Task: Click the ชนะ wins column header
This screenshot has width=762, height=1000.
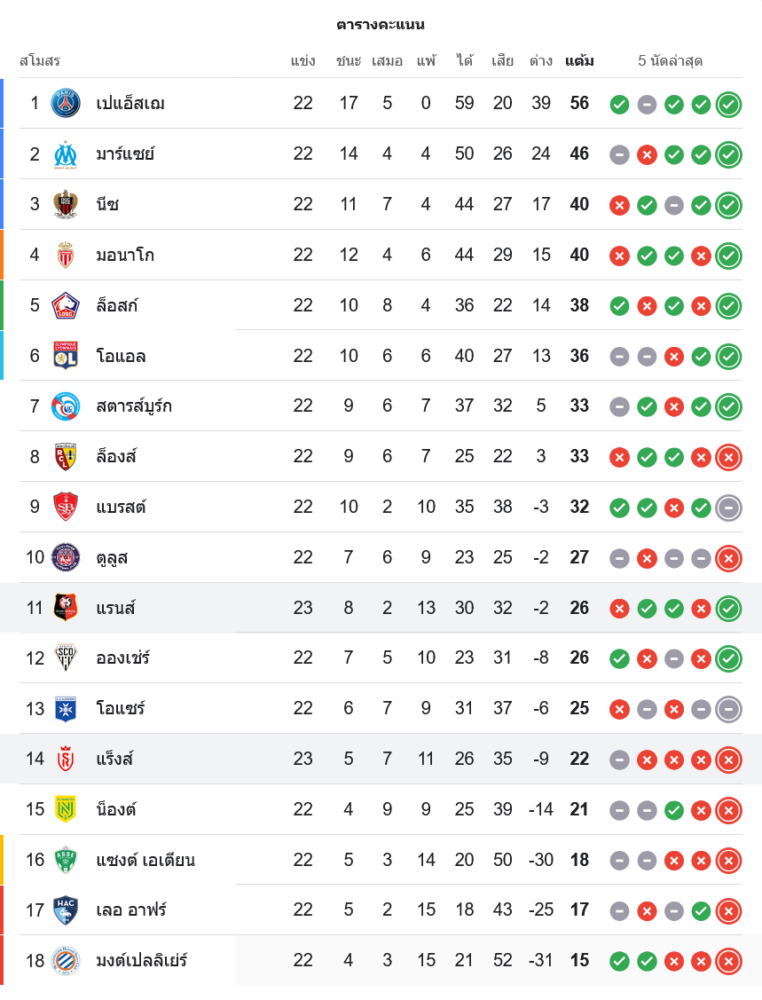Action: pyautogui.click(x=348, y=61)
